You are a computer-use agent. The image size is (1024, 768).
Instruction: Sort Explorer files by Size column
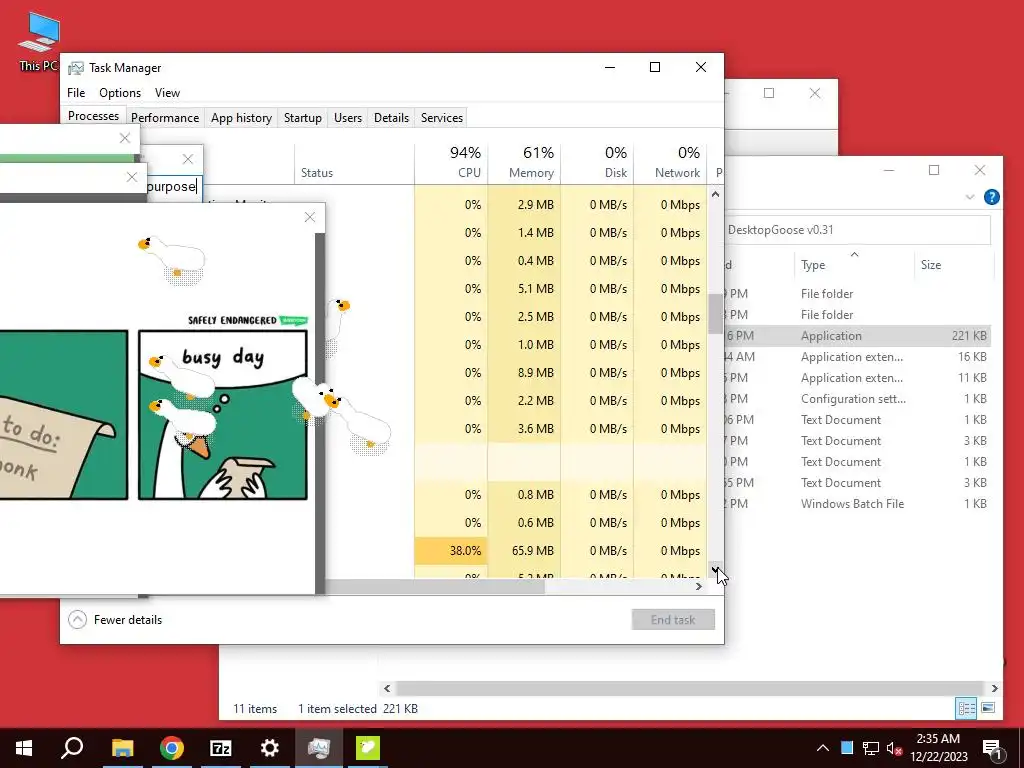pos(953,264)
